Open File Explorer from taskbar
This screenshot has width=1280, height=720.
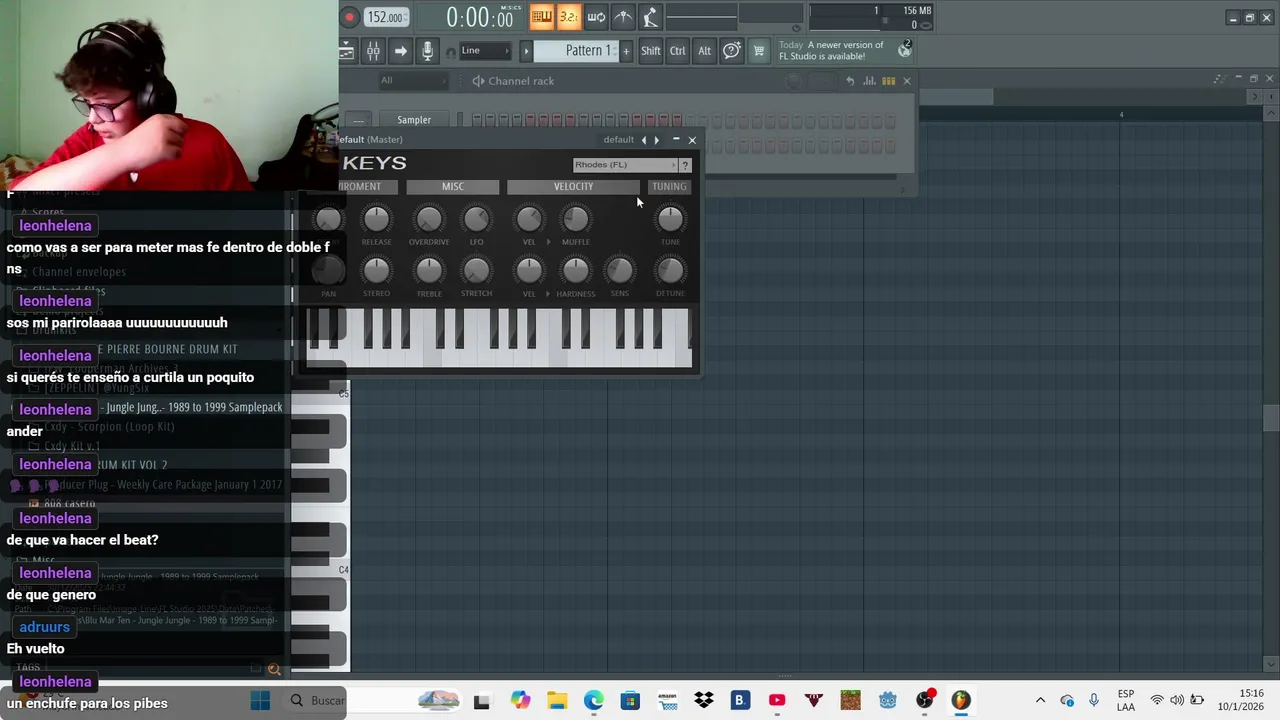tap(557, 701)
